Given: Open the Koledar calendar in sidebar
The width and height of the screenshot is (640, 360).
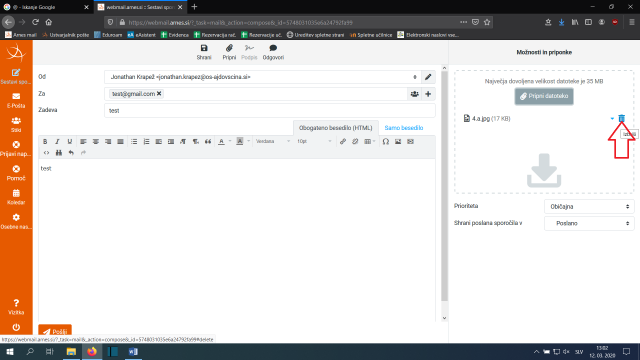Looking at the screenshot, I should tap(16, 197).
